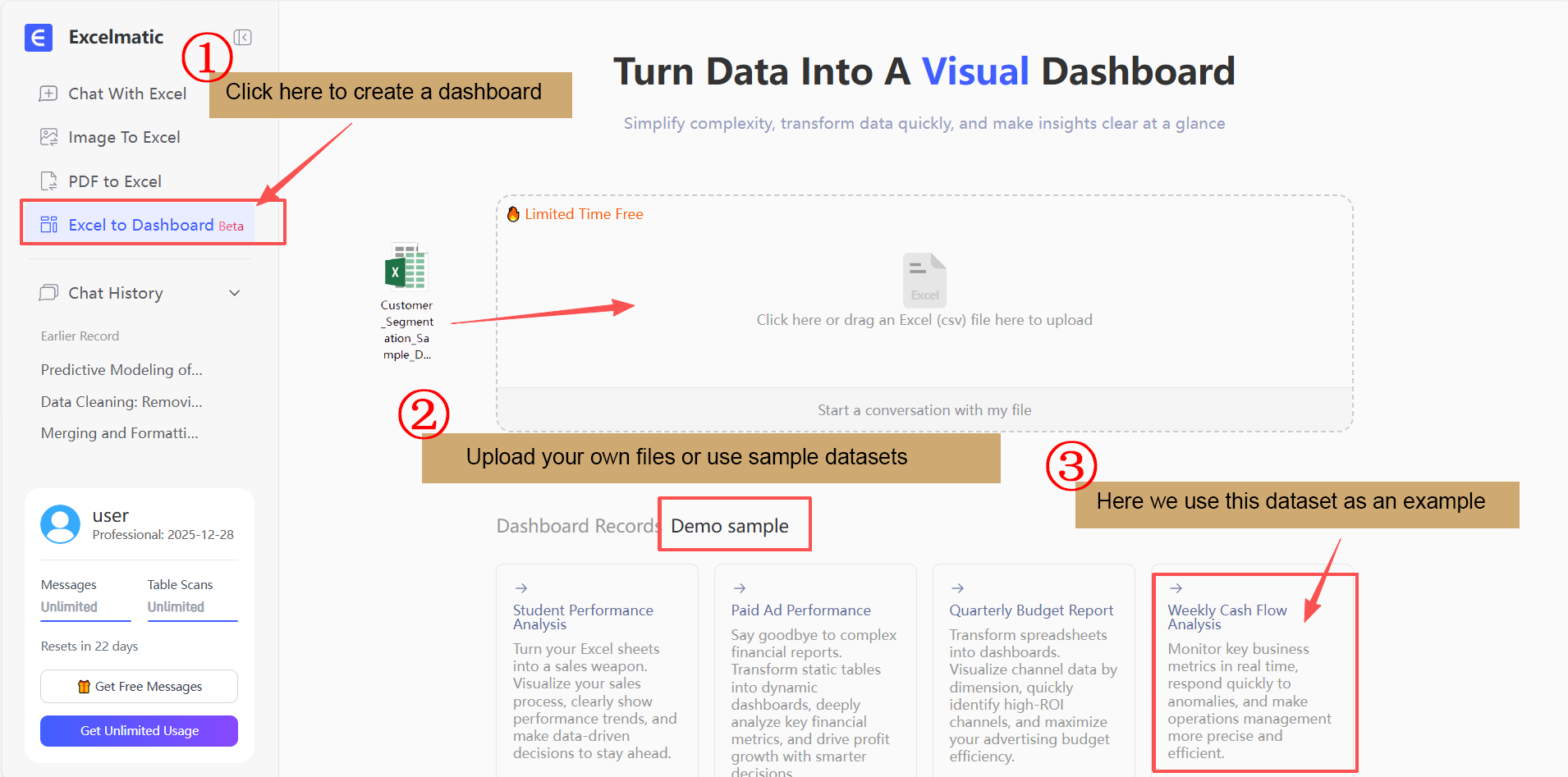The height and width of the screenshot is (777, 1568).
Task: Toggle visibility of the Weekly Cash Flow Analysis card arrow
Action: click(x=1177, y=587)
